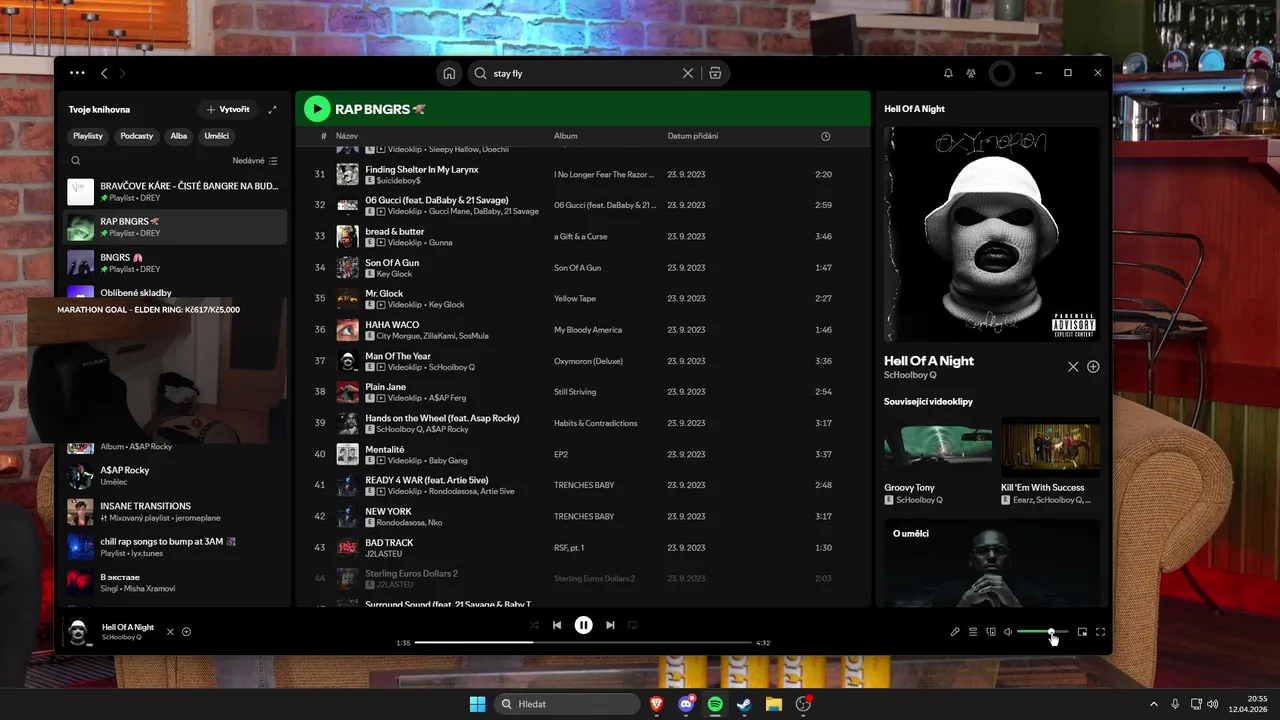Add the now-playing track to library
The width and height of the screenshot is (1280, 720).
click(186, 632)
